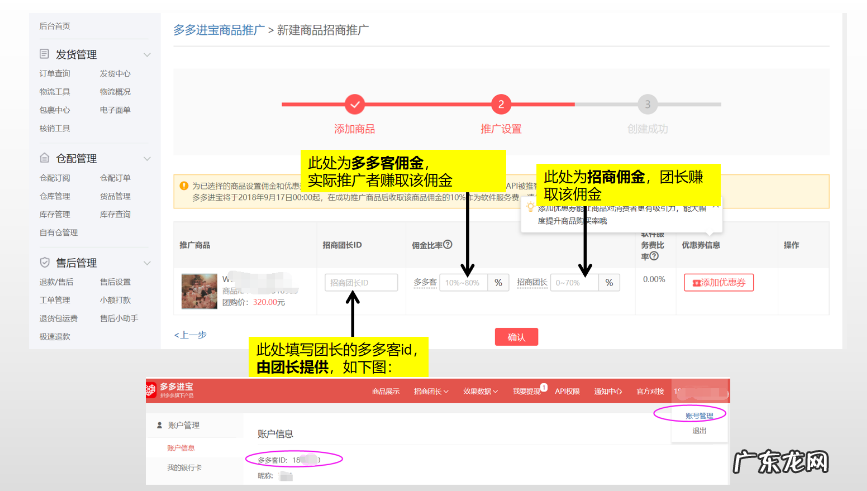
Task: Click the 添加优惠券 button
Action: (719, 283)
